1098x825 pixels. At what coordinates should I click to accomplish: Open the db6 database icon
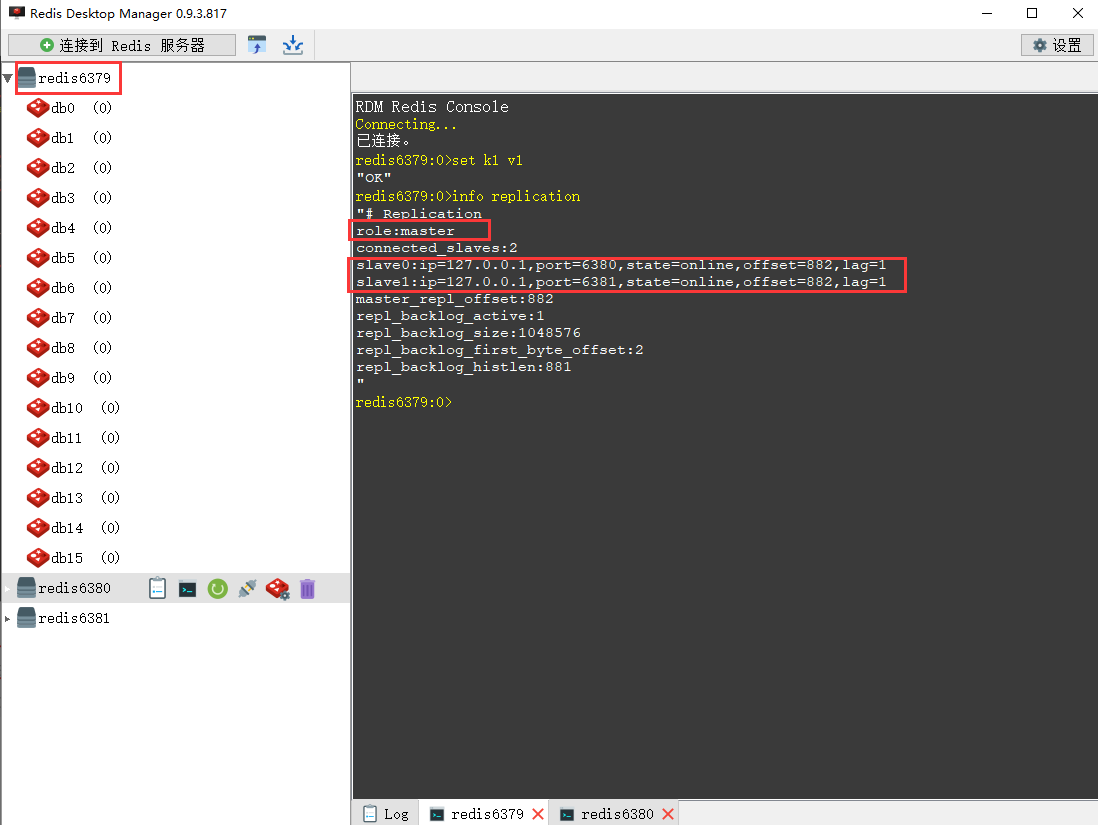(37, 288)
